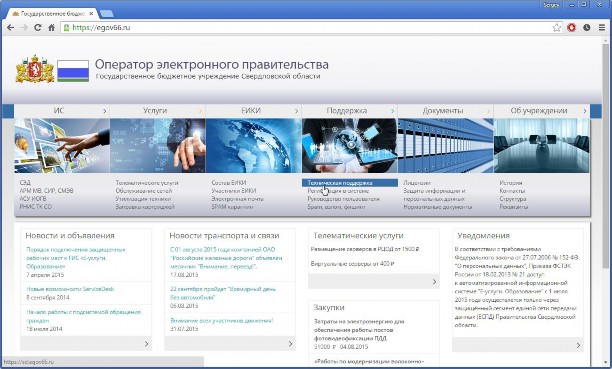Click the page vertical scrollbar
Image resolution: width=612 pixels, height=369 pixels.
605,156
